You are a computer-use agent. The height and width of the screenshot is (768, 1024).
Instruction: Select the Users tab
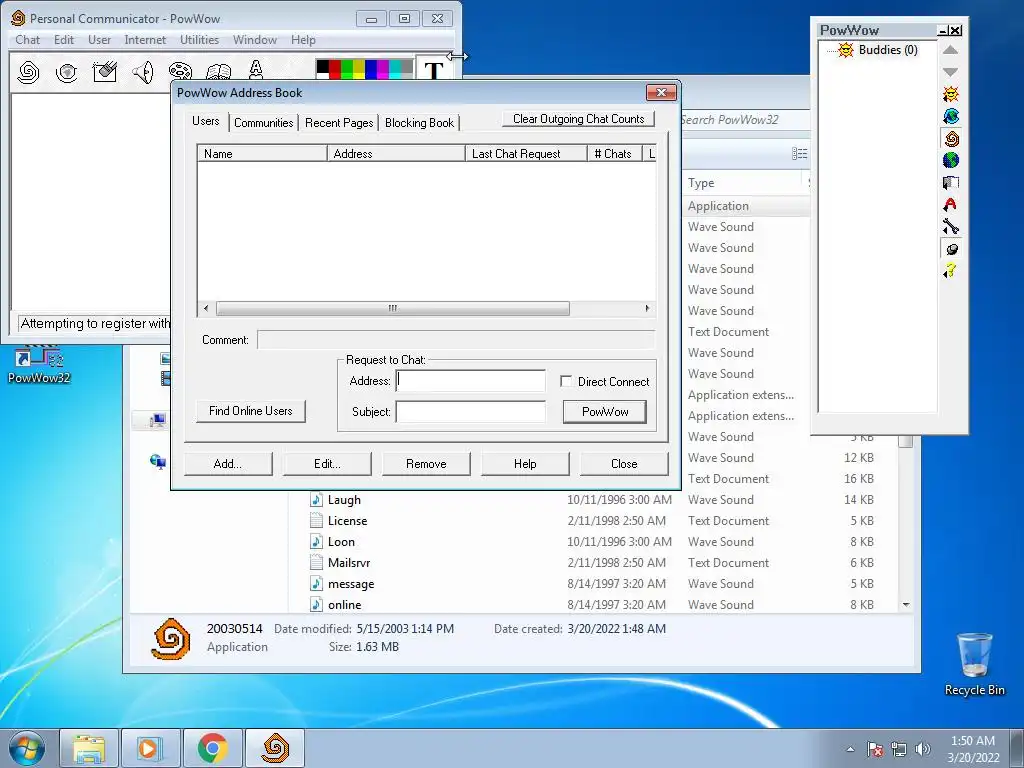tap(206, 121)
